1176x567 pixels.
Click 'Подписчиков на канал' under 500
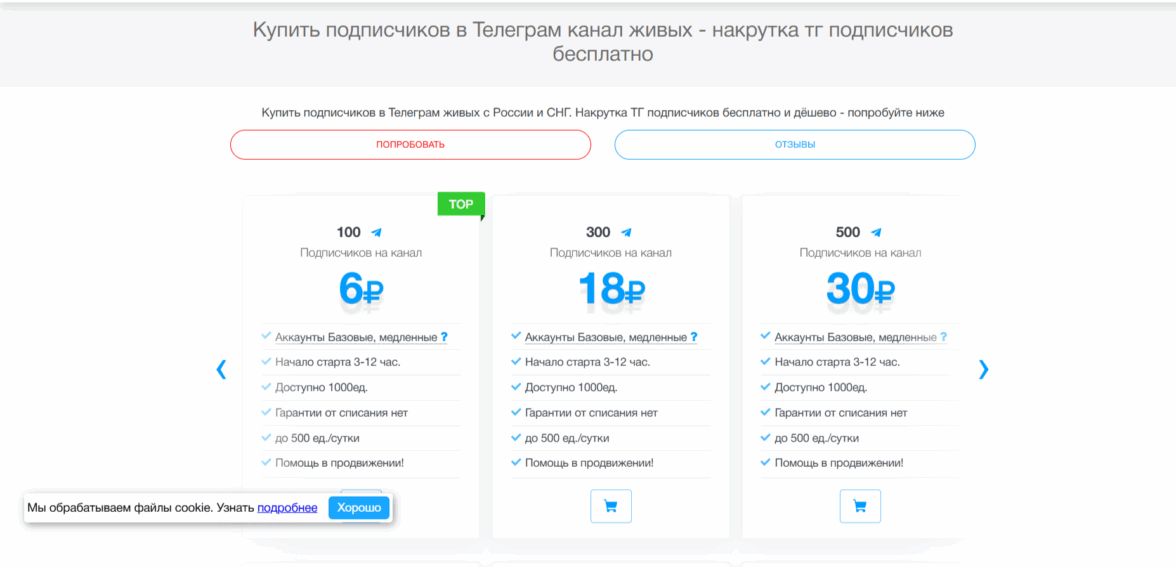860,253
